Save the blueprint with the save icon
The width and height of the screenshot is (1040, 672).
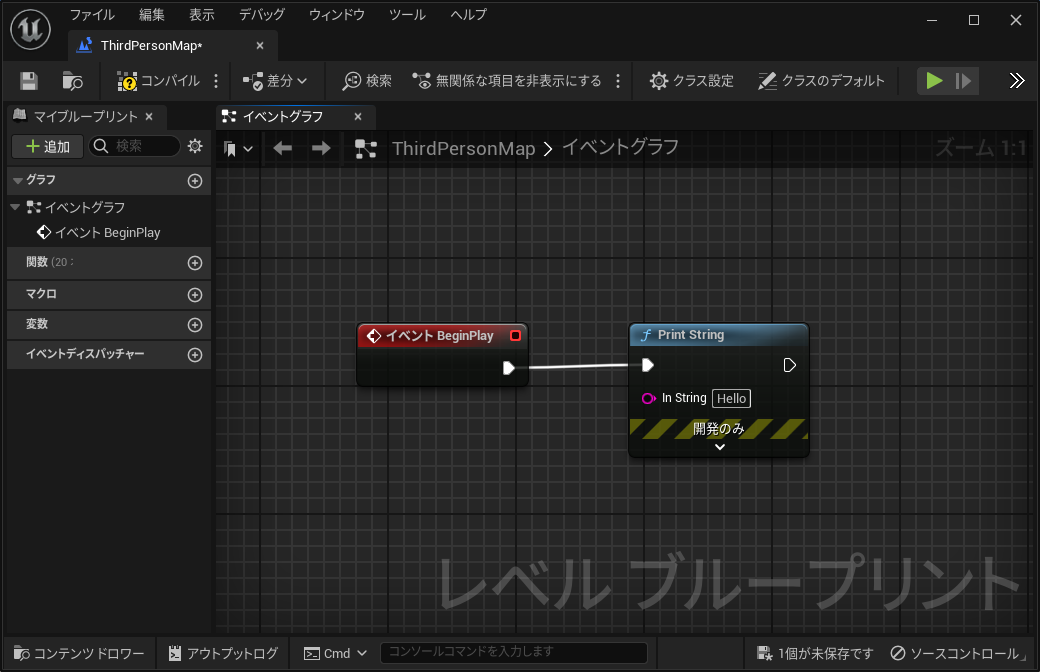point(30,80)
